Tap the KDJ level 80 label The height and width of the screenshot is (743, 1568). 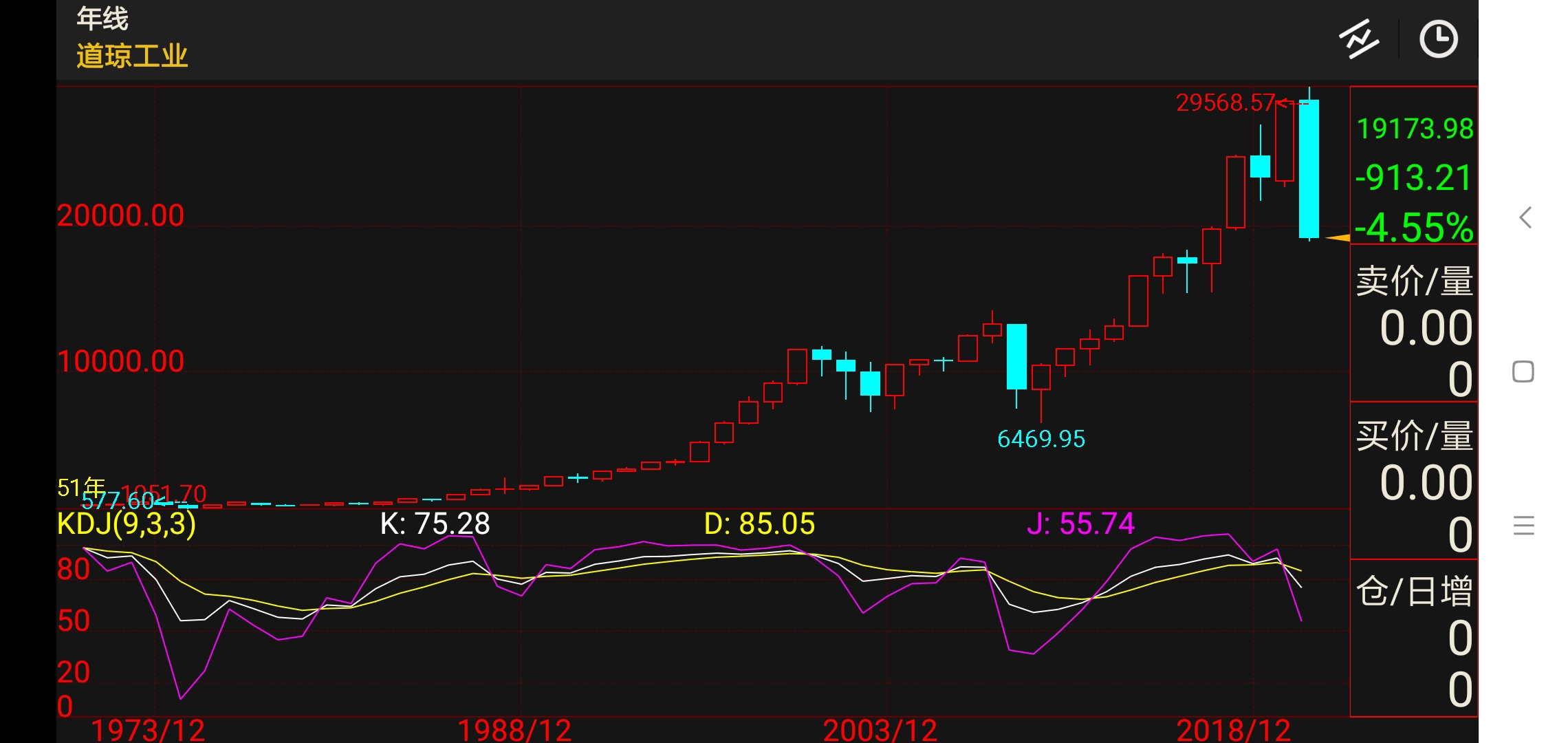74,570
